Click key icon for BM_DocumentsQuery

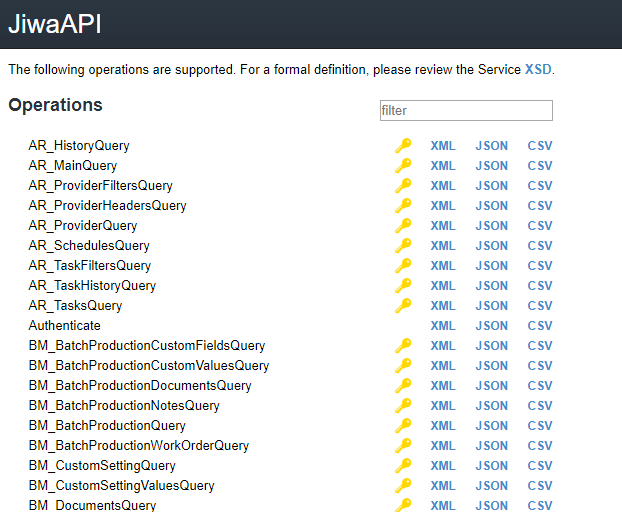(403, 505)
